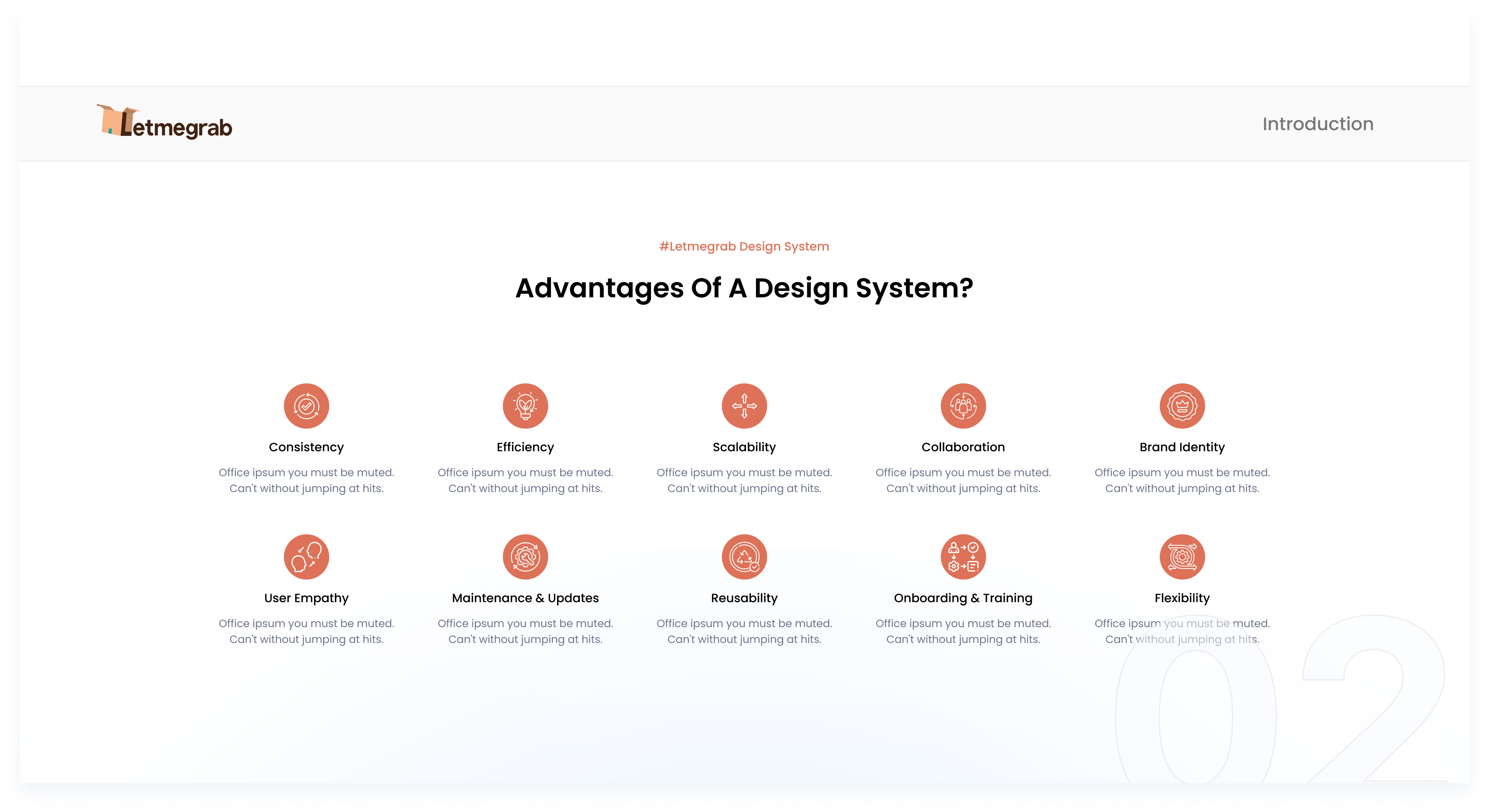Click the User Empathy heads icon

[x=306, y=557]
